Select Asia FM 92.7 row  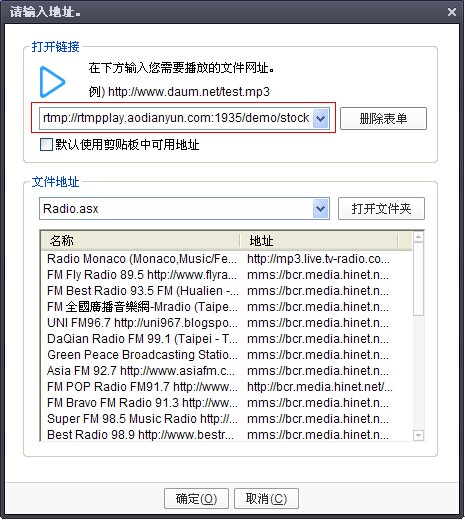point(227,371)
